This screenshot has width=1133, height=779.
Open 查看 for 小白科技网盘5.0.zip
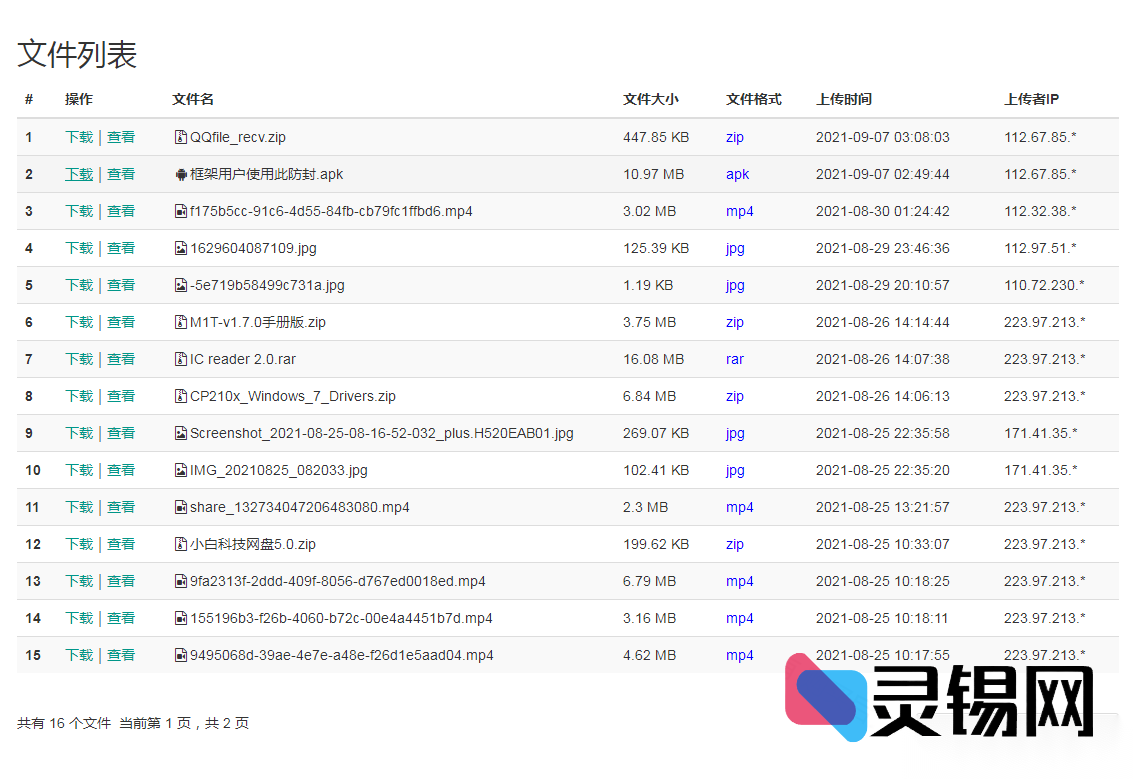120,544
